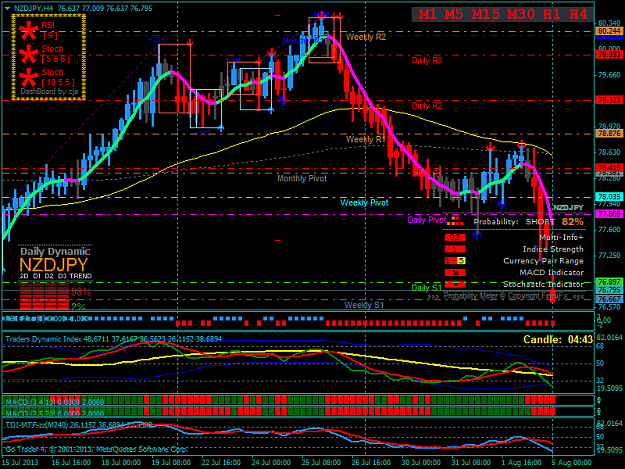The image size is (625, 469).
Task: Click the Weekly S1 label
Action: 364,305
